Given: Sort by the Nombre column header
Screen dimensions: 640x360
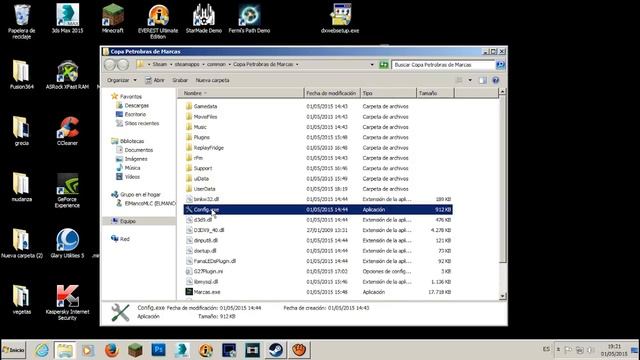Looking at the screenshot, I should [x=241, y=93].
